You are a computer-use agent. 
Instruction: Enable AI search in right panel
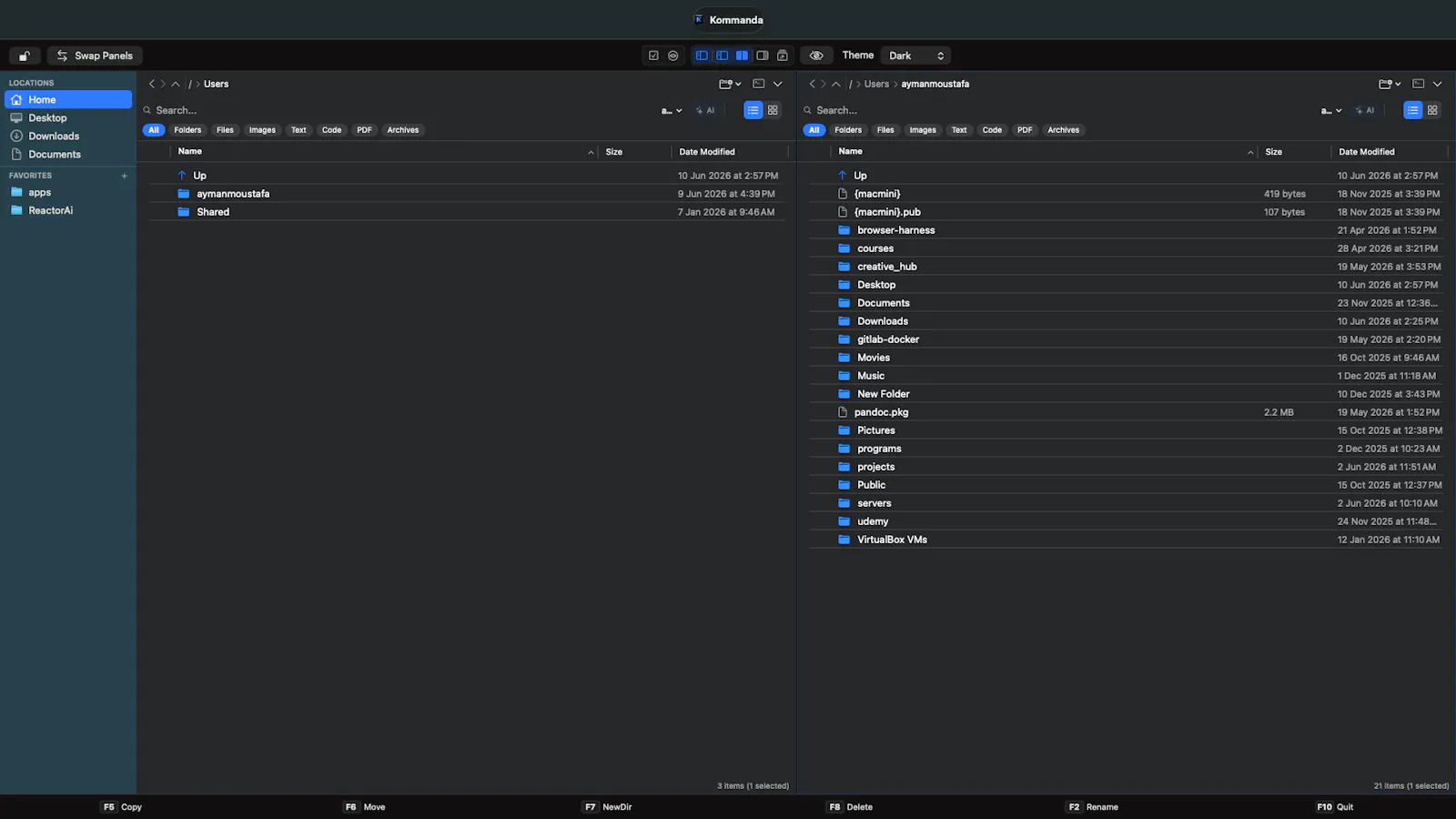pyautogui.click(x=1365, y=110)
